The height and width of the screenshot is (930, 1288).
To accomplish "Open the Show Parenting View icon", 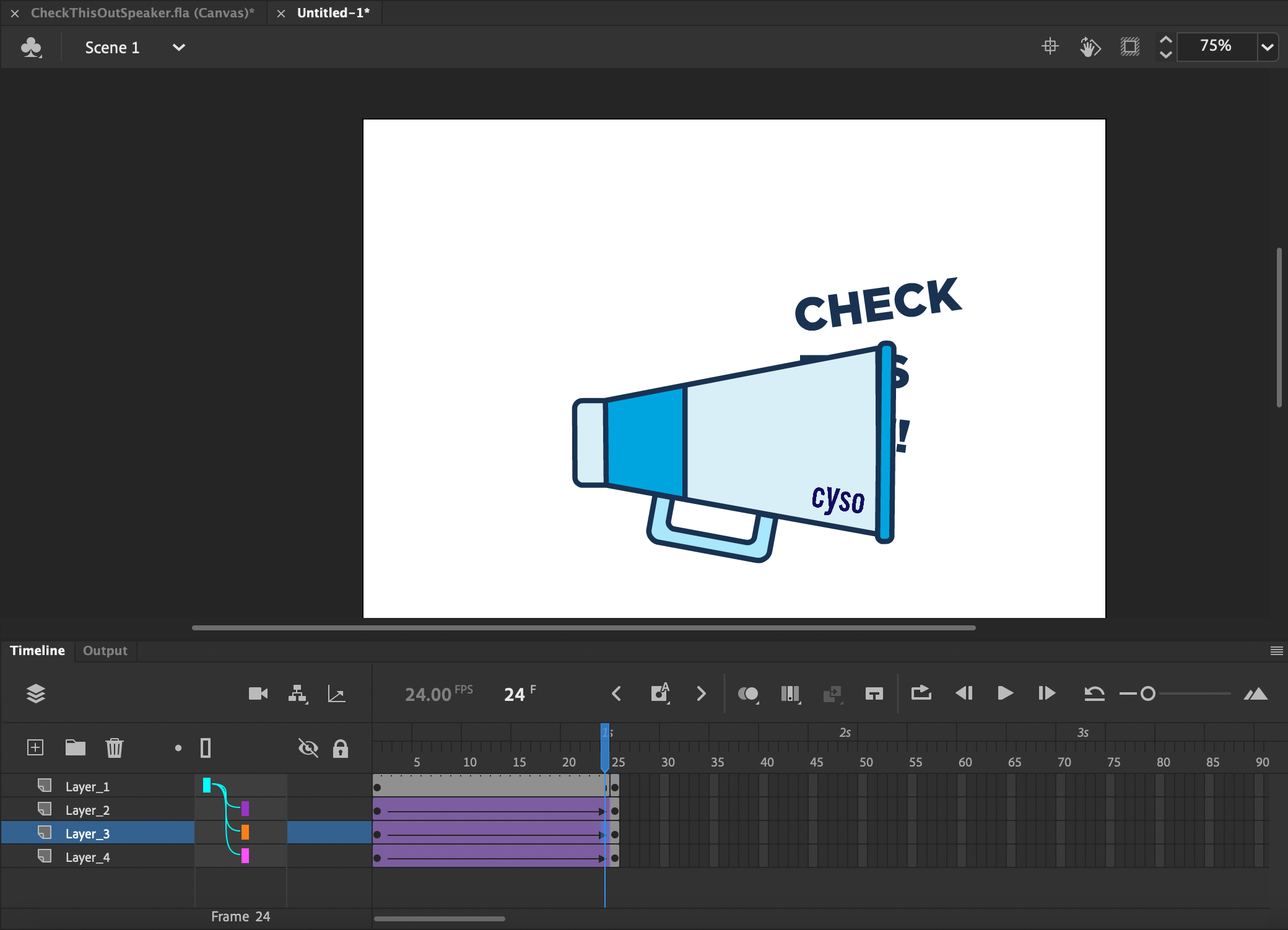I will [298, 693].
